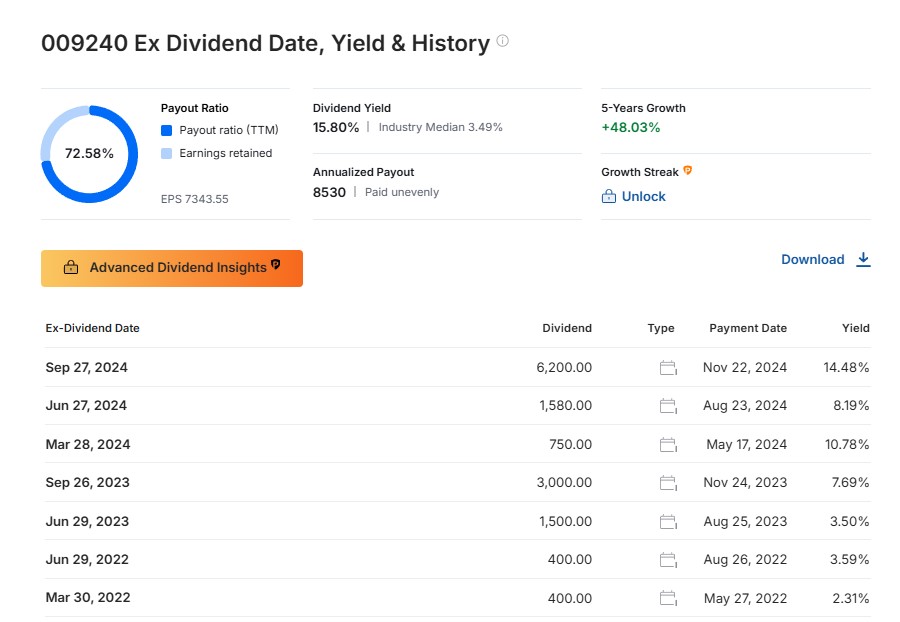
Task: Click type icon for Sep 27, 2024 row
Action: (668, 368)
